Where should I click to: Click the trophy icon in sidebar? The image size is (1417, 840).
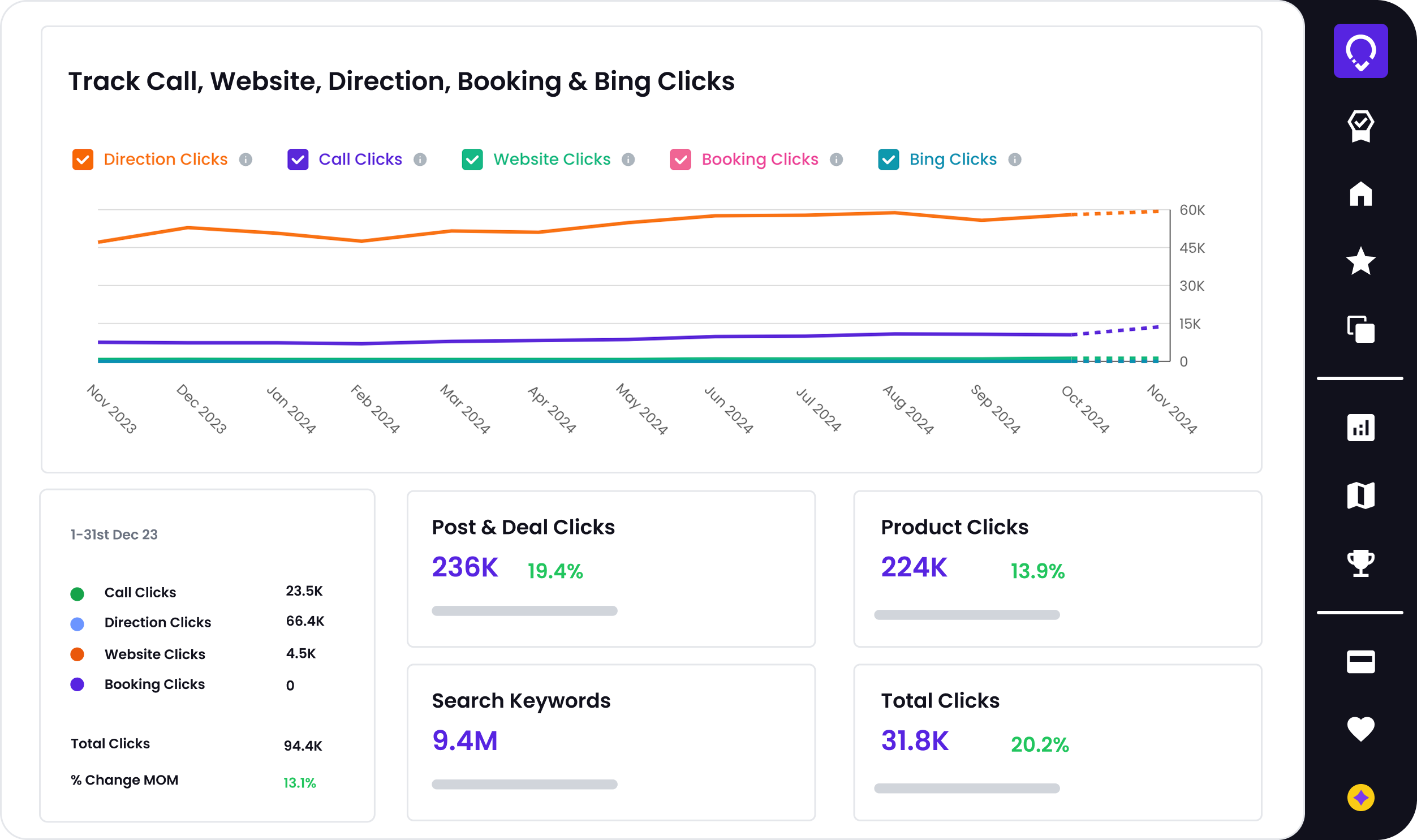click(x=1360, y=563)
